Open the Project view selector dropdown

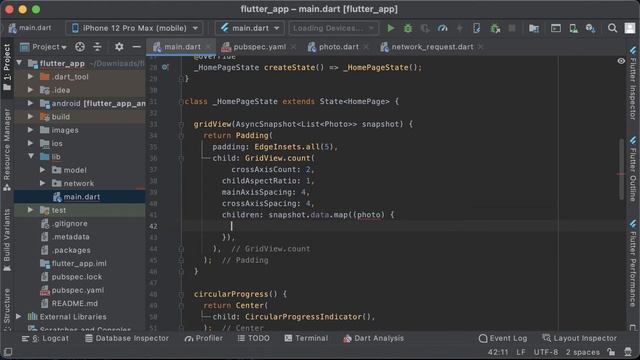[43, 47]
